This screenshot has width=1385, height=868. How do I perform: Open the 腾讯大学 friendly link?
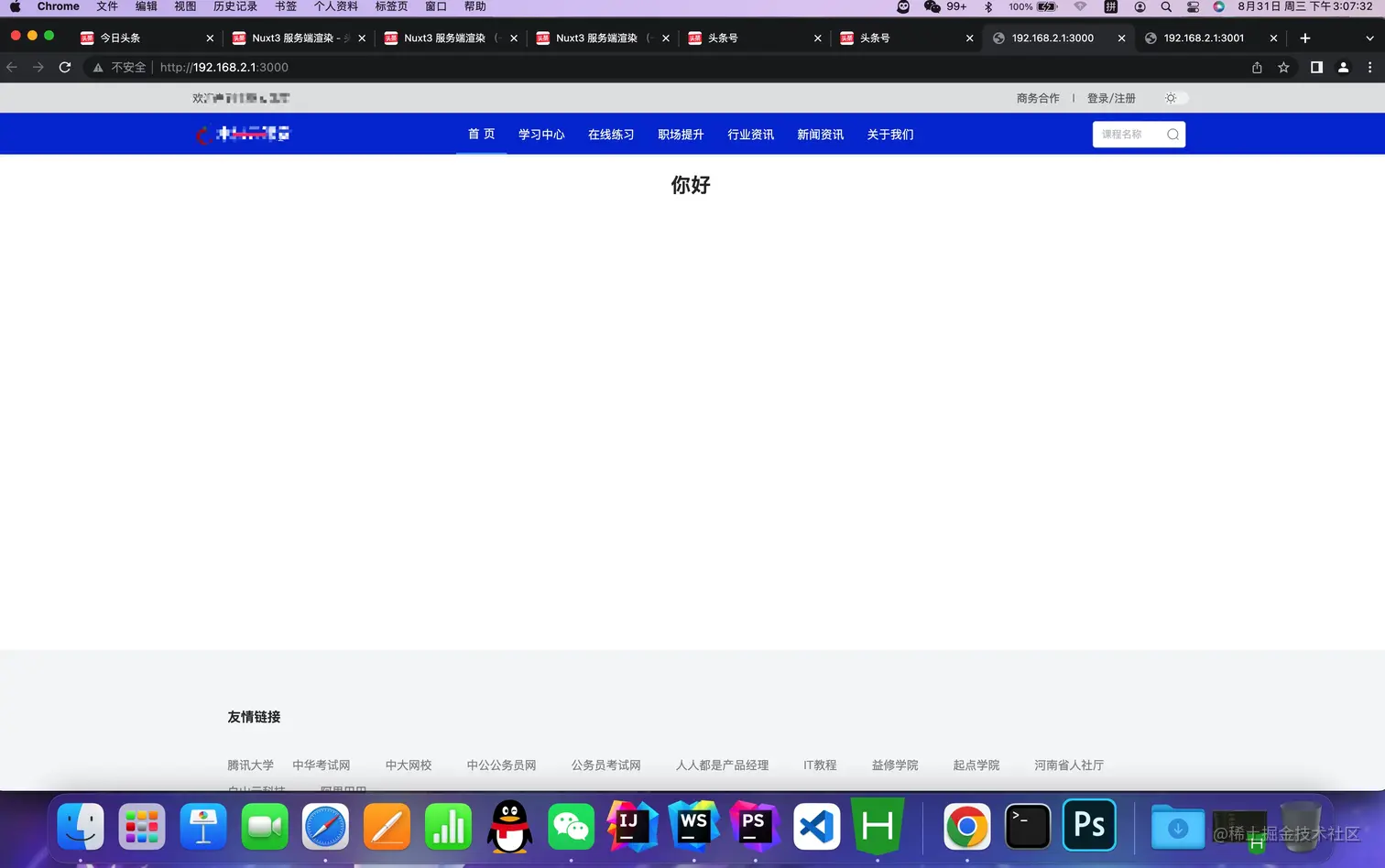[x=250, y=765]
